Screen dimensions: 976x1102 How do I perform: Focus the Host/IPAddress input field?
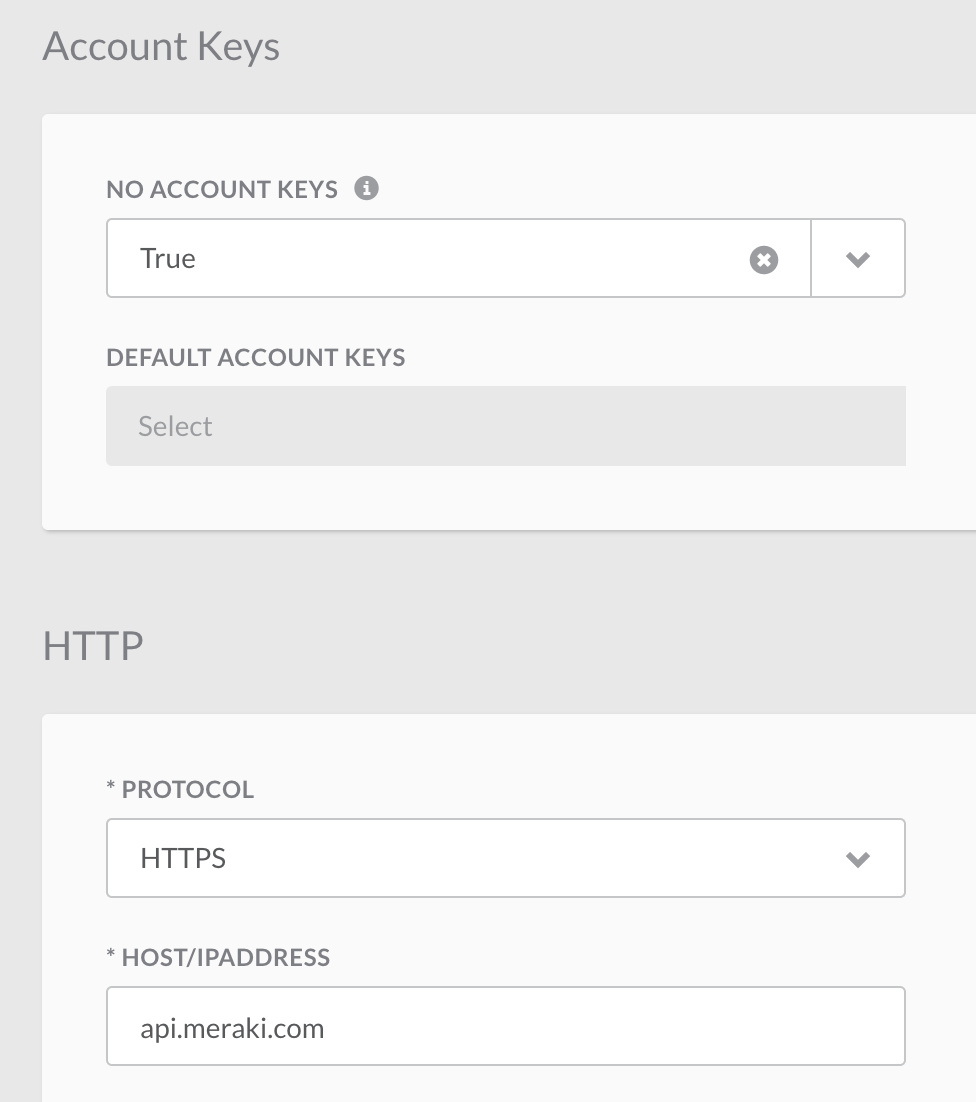(505, 1027)
